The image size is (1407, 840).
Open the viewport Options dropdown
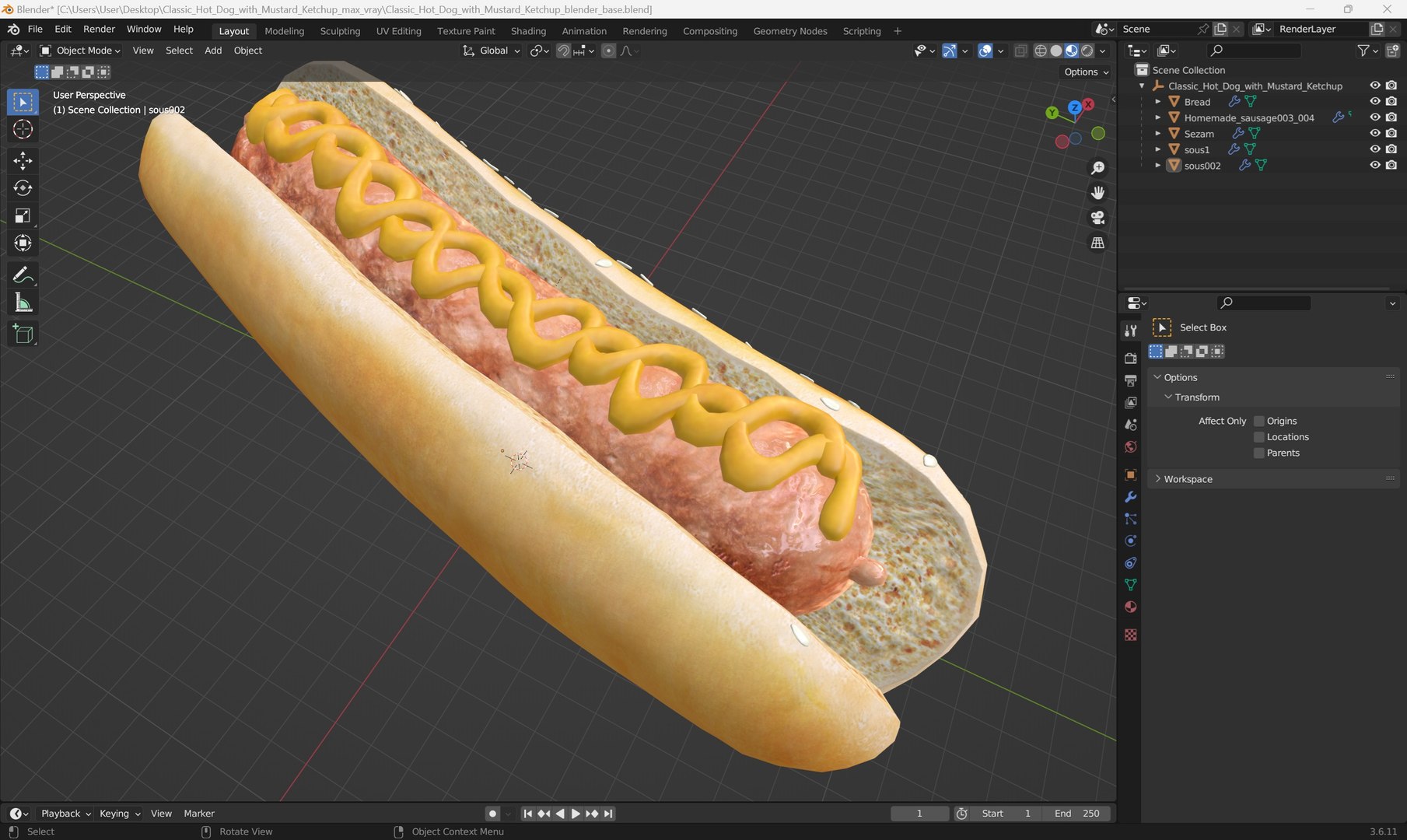(1087, 72)
